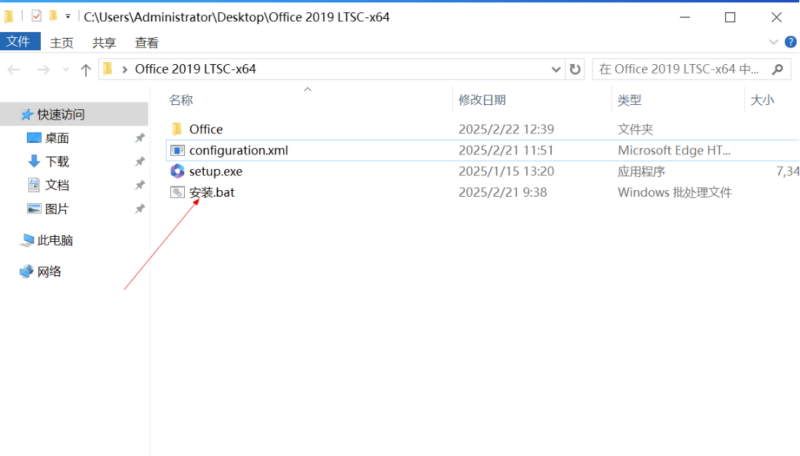This screenshot has width=800, height=456.
Task: Switch to the 共享 ribbon tab
Action: (104, 42)
